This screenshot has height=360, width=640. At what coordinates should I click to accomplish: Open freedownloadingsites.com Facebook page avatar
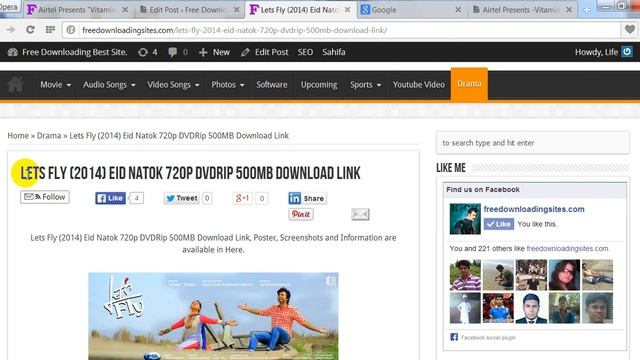click(x=465, y=219)
